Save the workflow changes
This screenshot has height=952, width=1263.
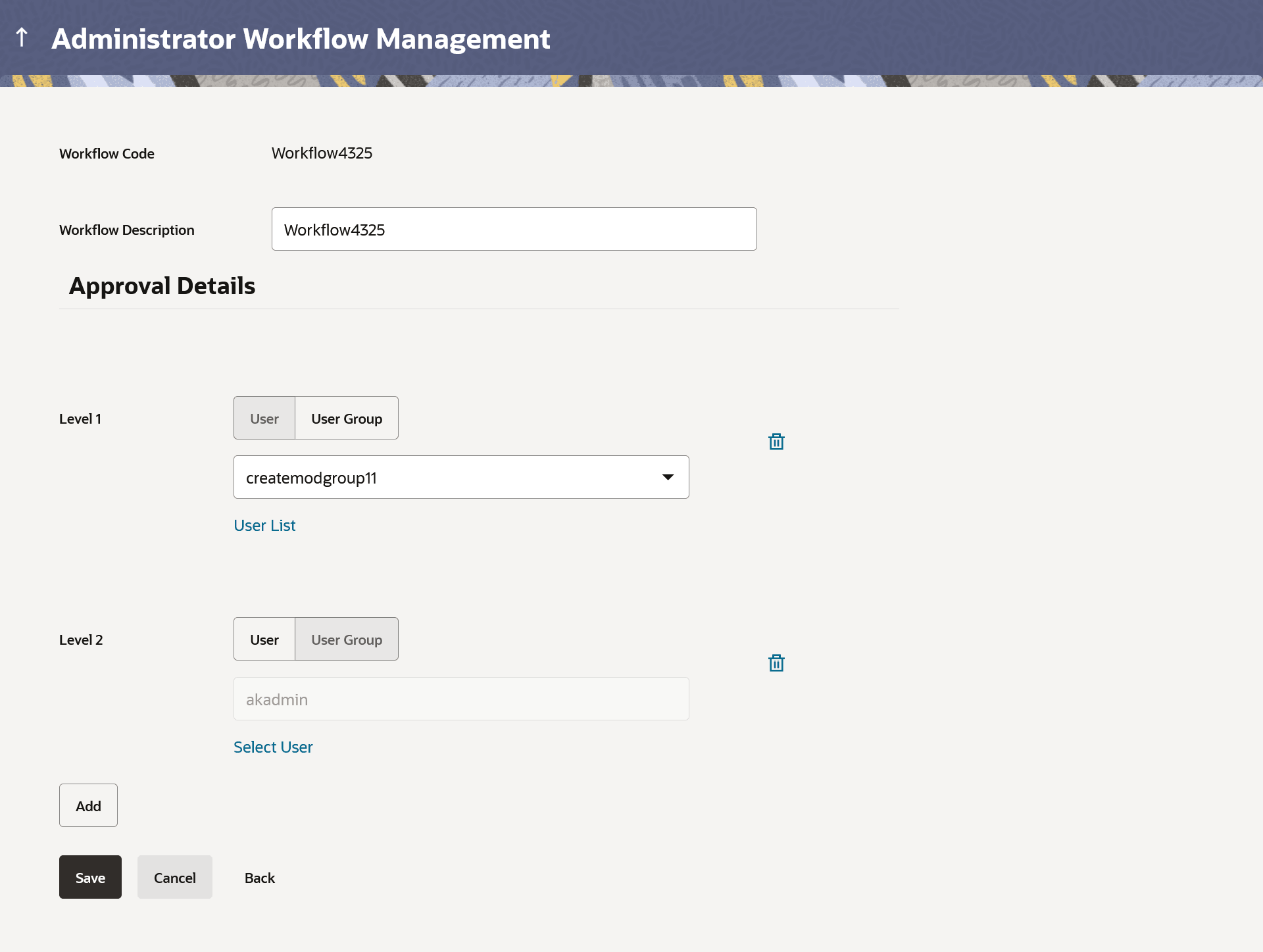click(x=90, y=878)
